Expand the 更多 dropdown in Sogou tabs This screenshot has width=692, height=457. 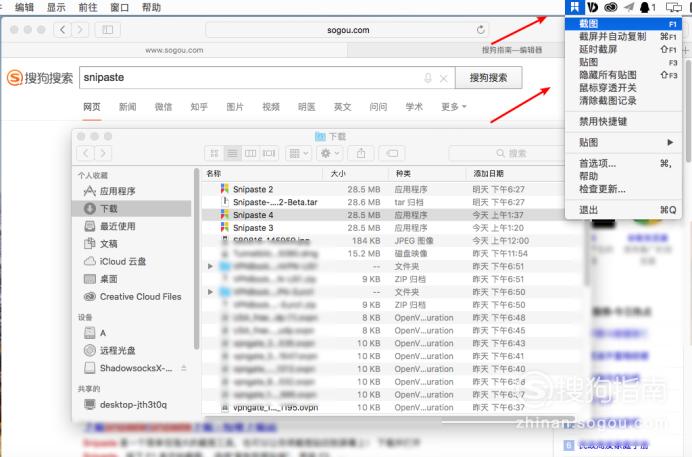pos(453,107)
